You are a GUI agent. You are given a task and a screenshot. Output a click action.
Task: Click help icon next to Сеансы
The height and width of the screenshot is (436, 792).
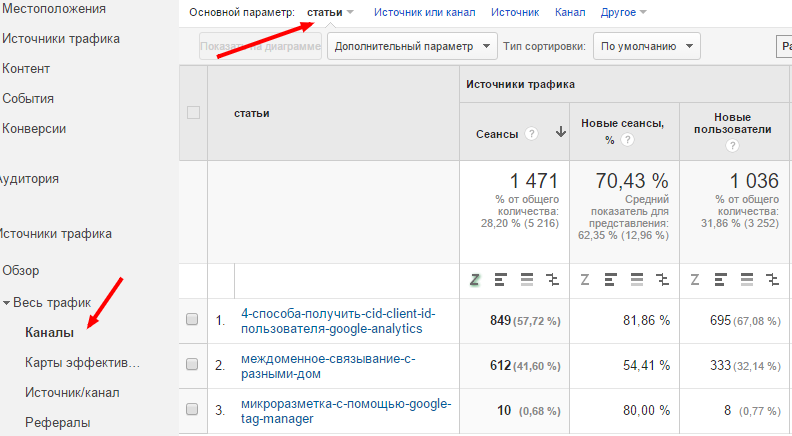tap(531, 132)
